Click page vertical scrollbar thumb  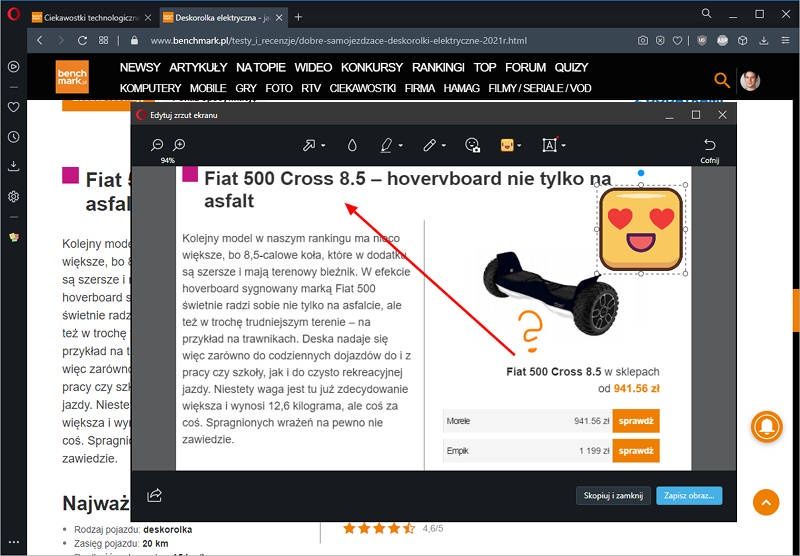click(796, 311)
